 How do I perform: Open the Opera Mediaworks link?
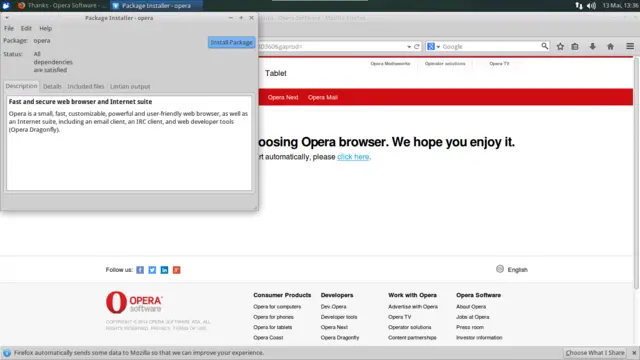(x=390, y=64)
